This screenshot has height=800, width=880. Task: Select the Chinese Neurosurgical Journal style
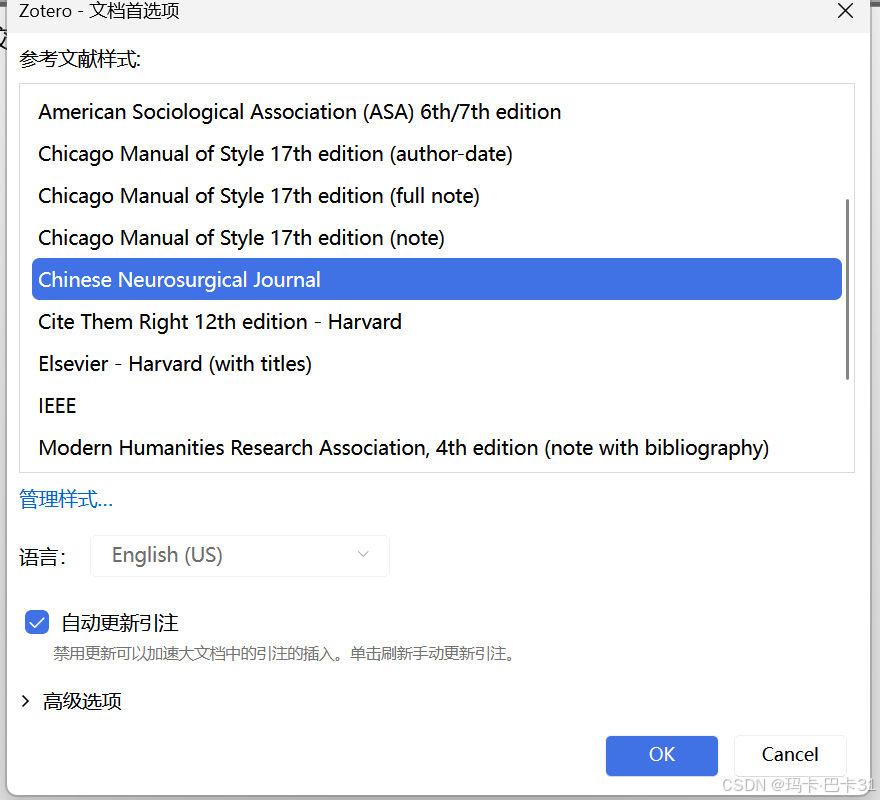(x=437, y=279)
